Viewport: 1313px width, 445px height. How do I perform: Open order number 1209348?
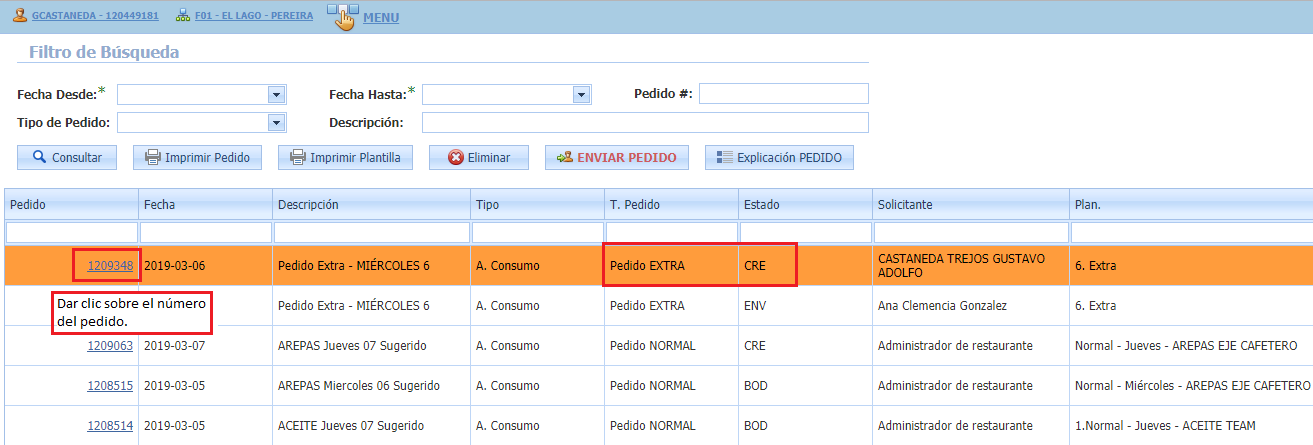point(110,266)
